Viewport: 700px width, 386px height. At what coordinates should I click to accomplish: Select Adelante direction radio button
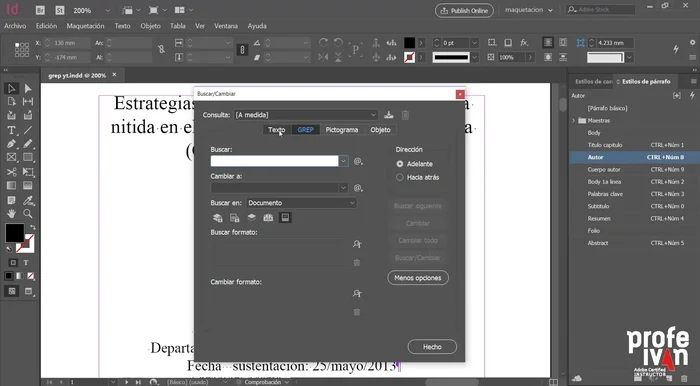[x=400, y=164]
